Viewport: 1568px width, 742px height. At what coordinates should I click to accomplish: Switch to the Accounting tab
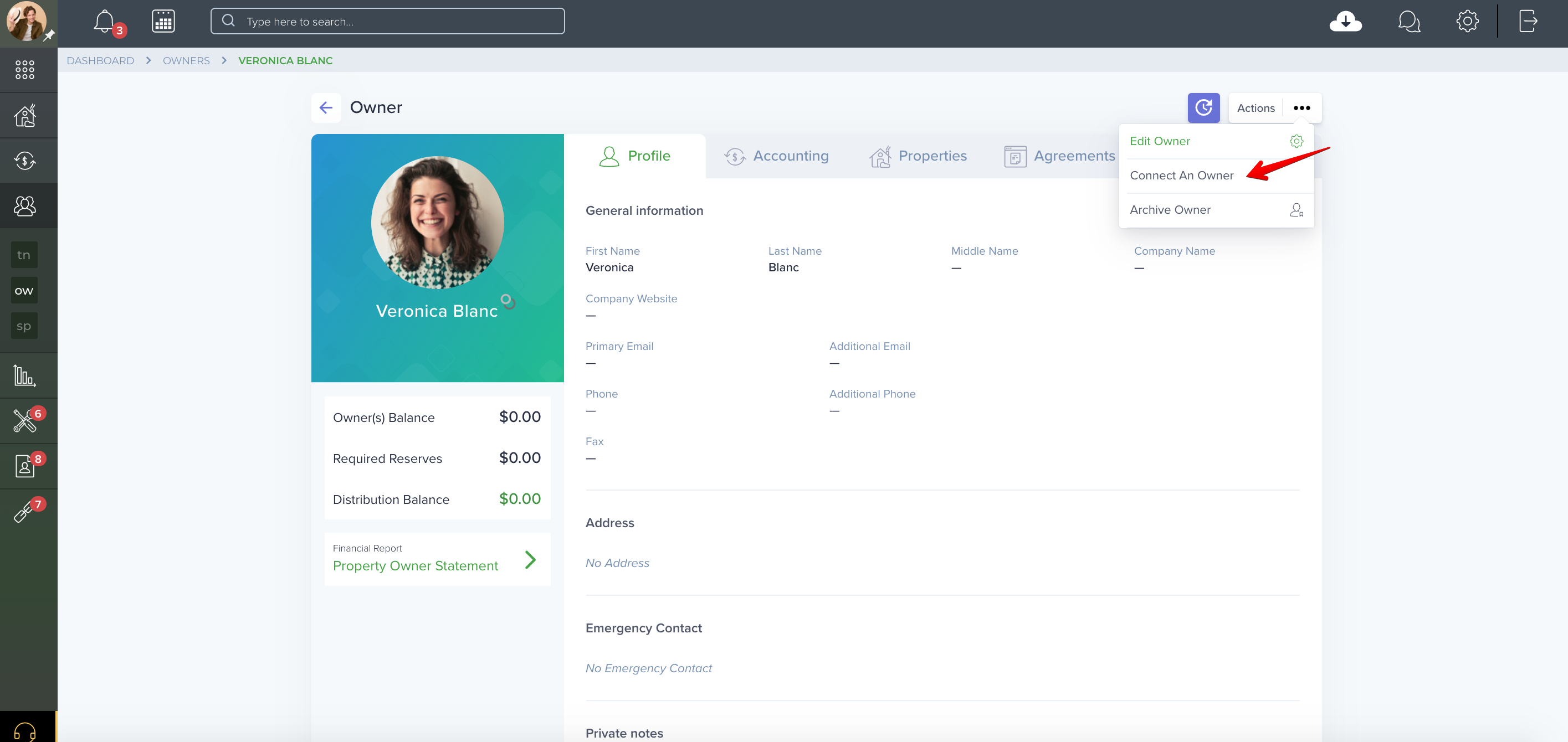click(776, 156)
